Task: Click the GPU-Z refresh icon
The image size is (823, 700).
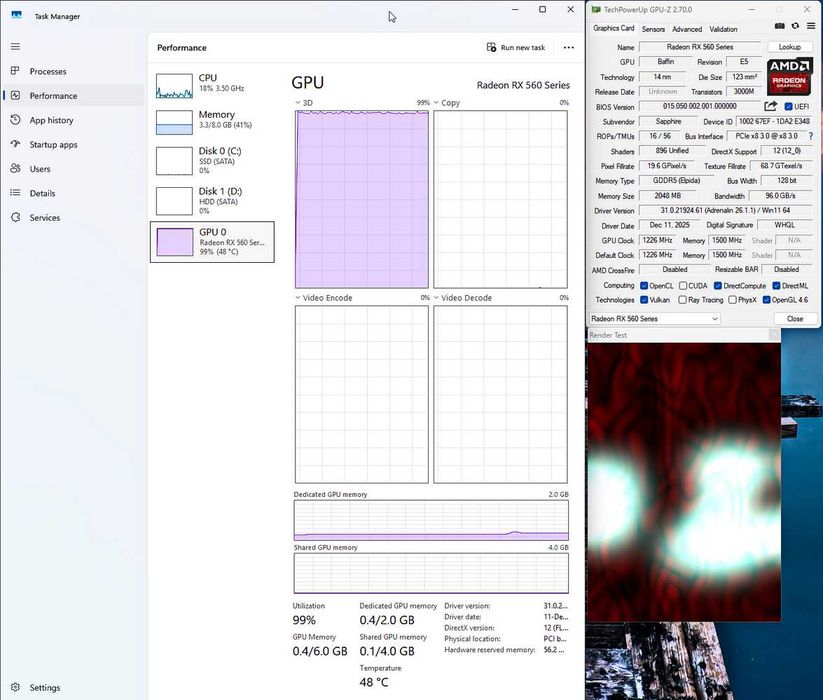Action: click(795, 26)
